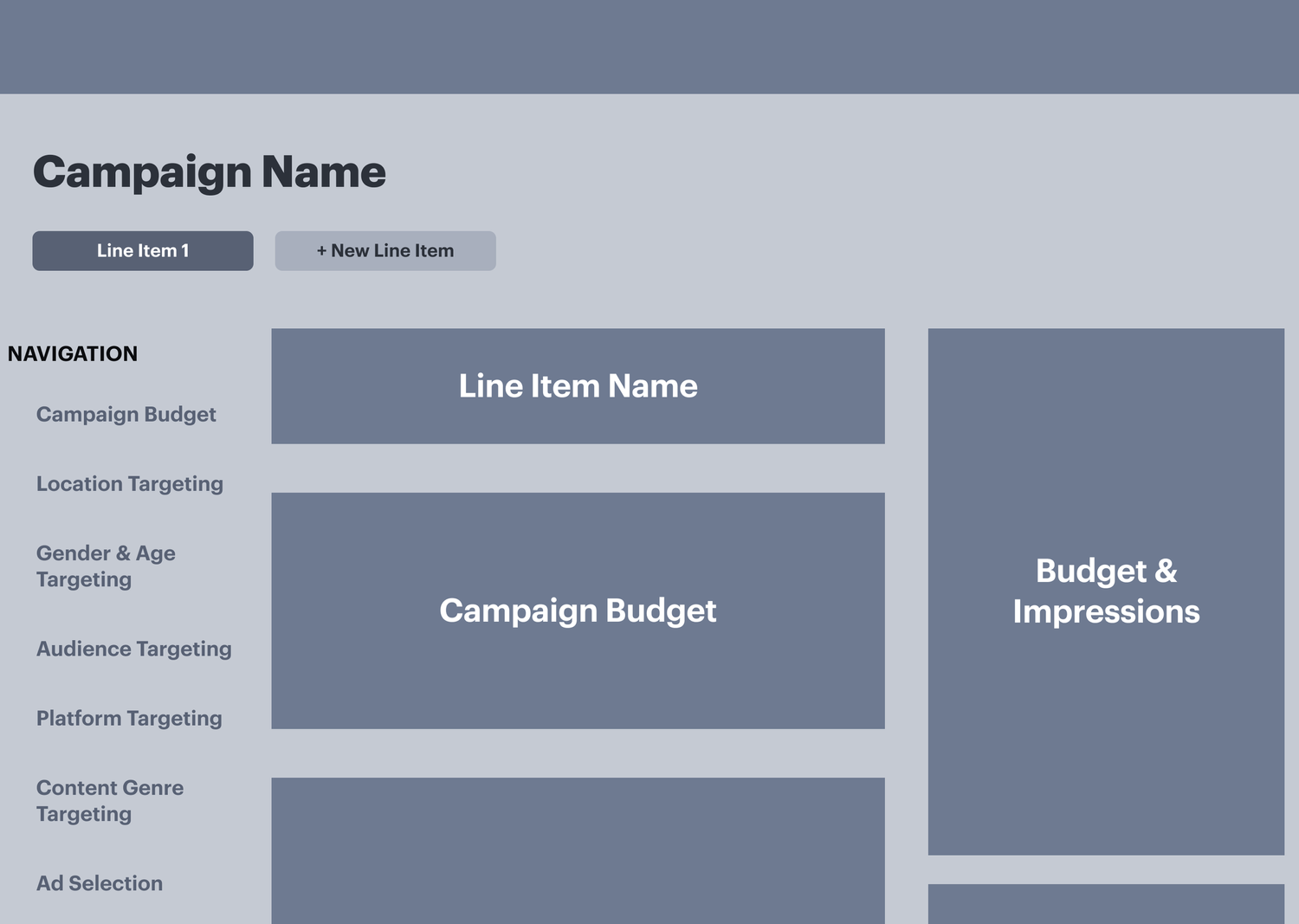
Task: Click the unlabeled panel below Campaign Budget
Action: (x=578, y=857)
